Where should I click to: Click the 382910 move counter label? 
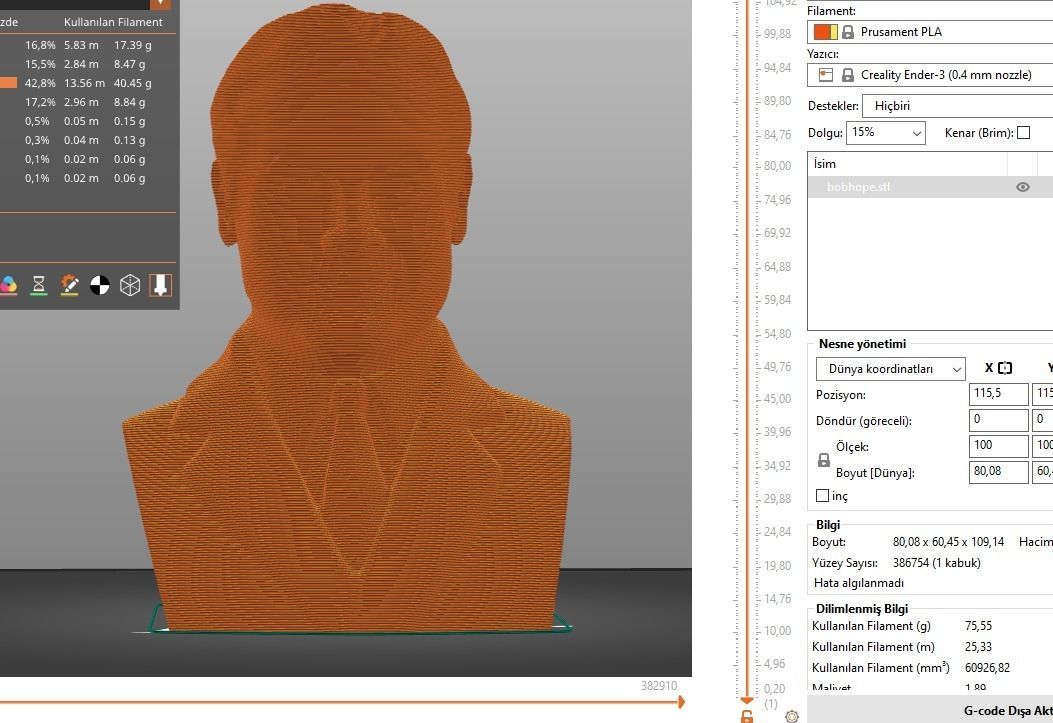[x=659, y=685]
